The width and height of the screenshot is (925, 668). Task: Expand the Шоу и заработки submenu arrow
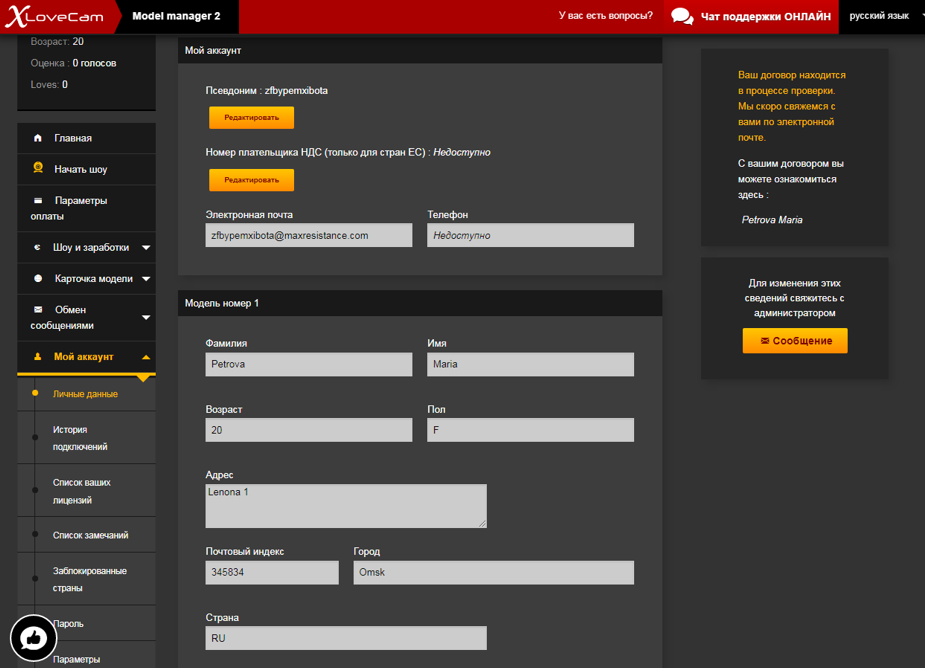(146, 248)
